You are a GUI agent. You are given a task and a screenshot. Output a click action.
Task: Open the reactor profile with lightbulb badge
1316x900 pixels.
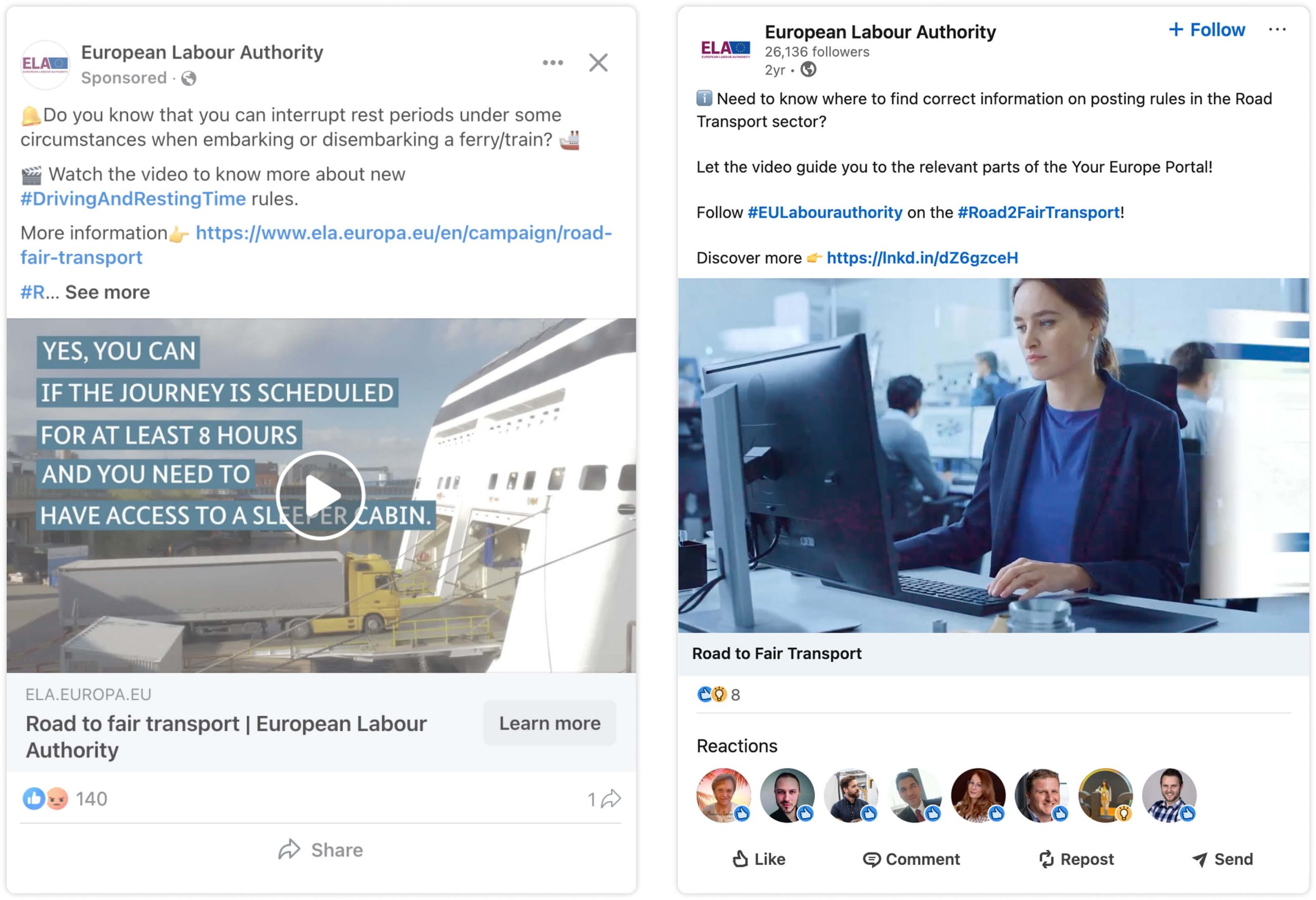coord(1105,795)
